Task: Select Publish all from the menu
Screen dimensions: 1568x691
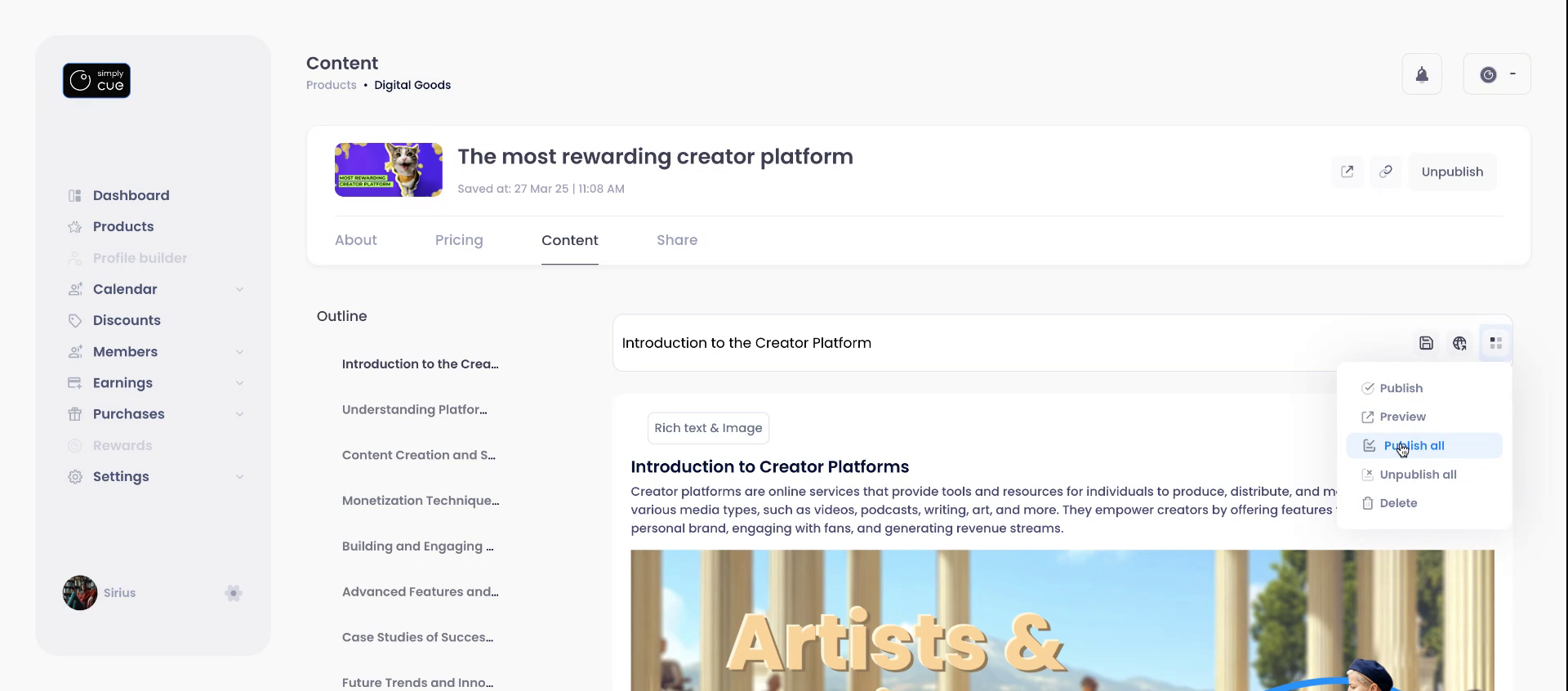Action: point(1414,446)
